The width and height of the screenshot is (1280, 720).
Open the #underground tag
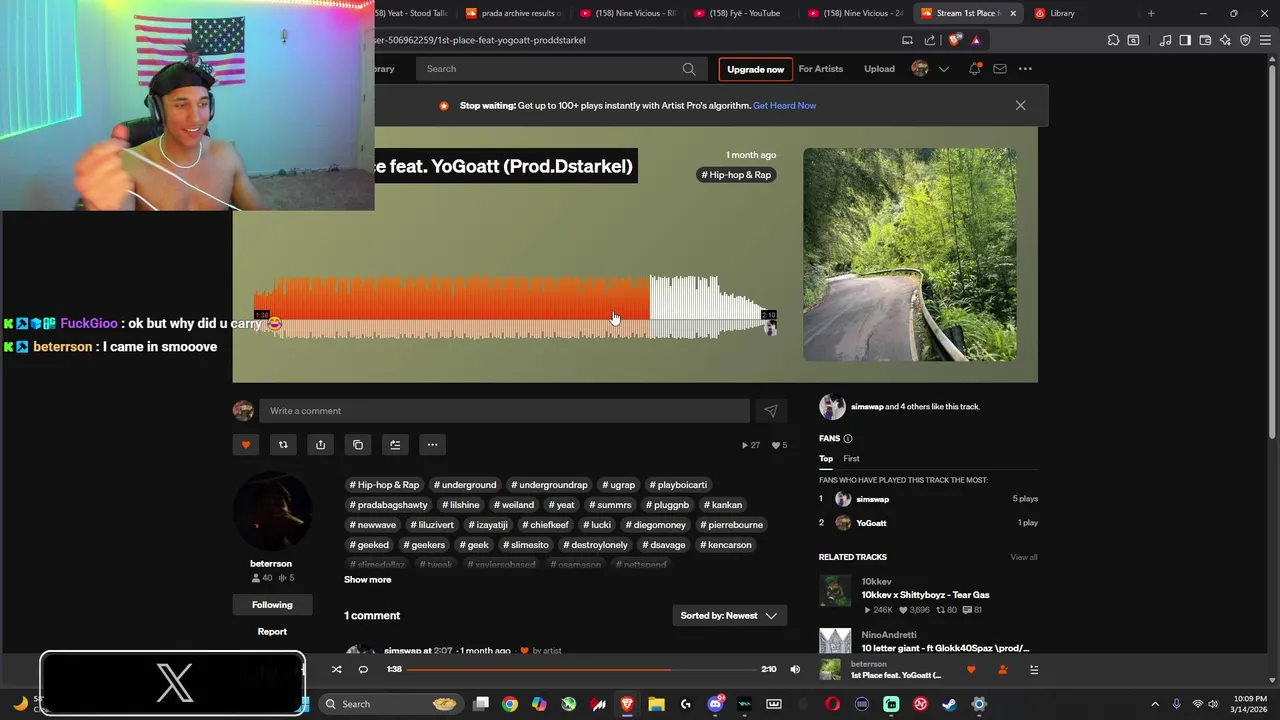click(x=465, y=485)
